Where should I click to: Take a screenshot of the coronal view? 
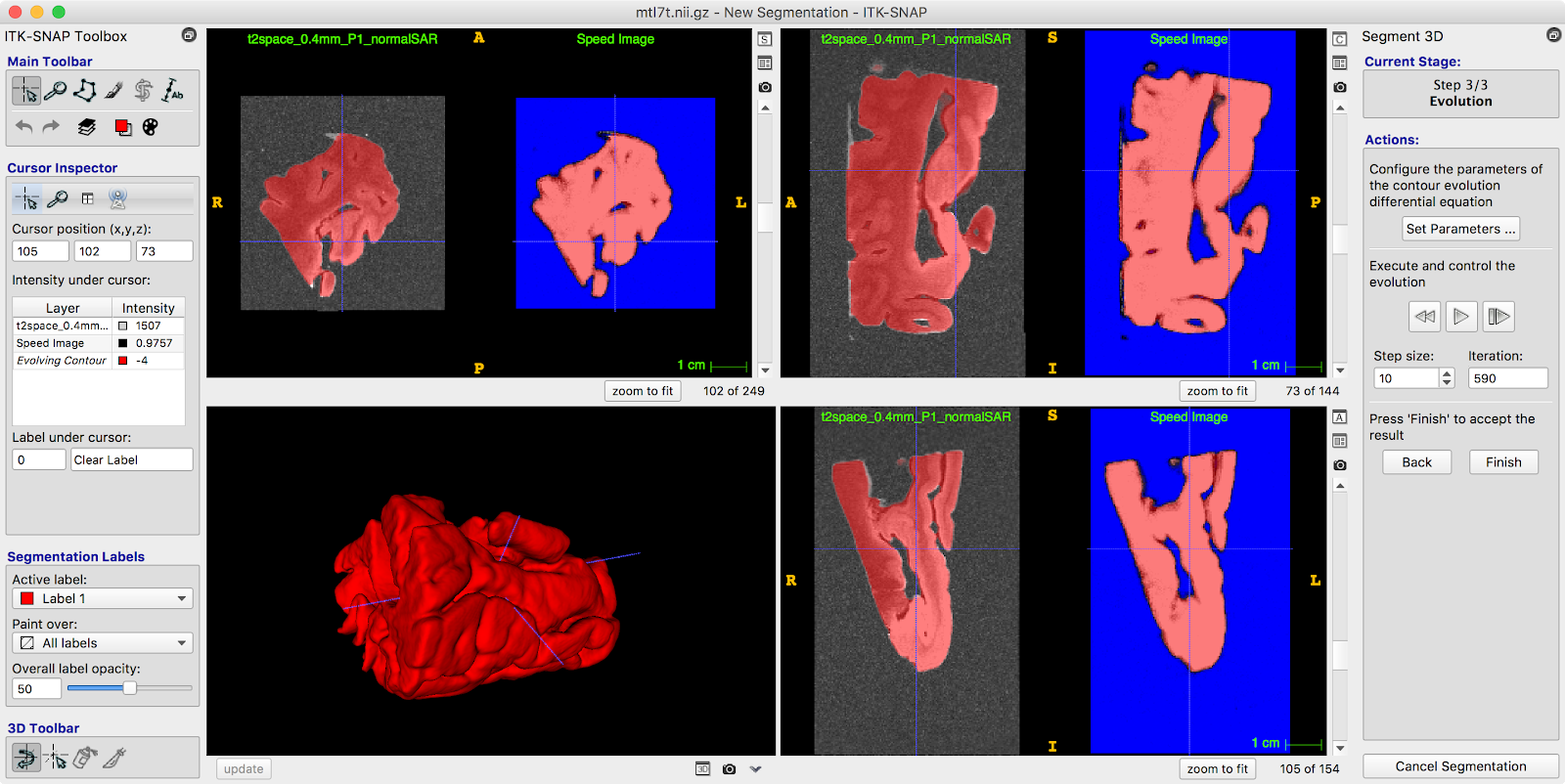click(1340, 465)
